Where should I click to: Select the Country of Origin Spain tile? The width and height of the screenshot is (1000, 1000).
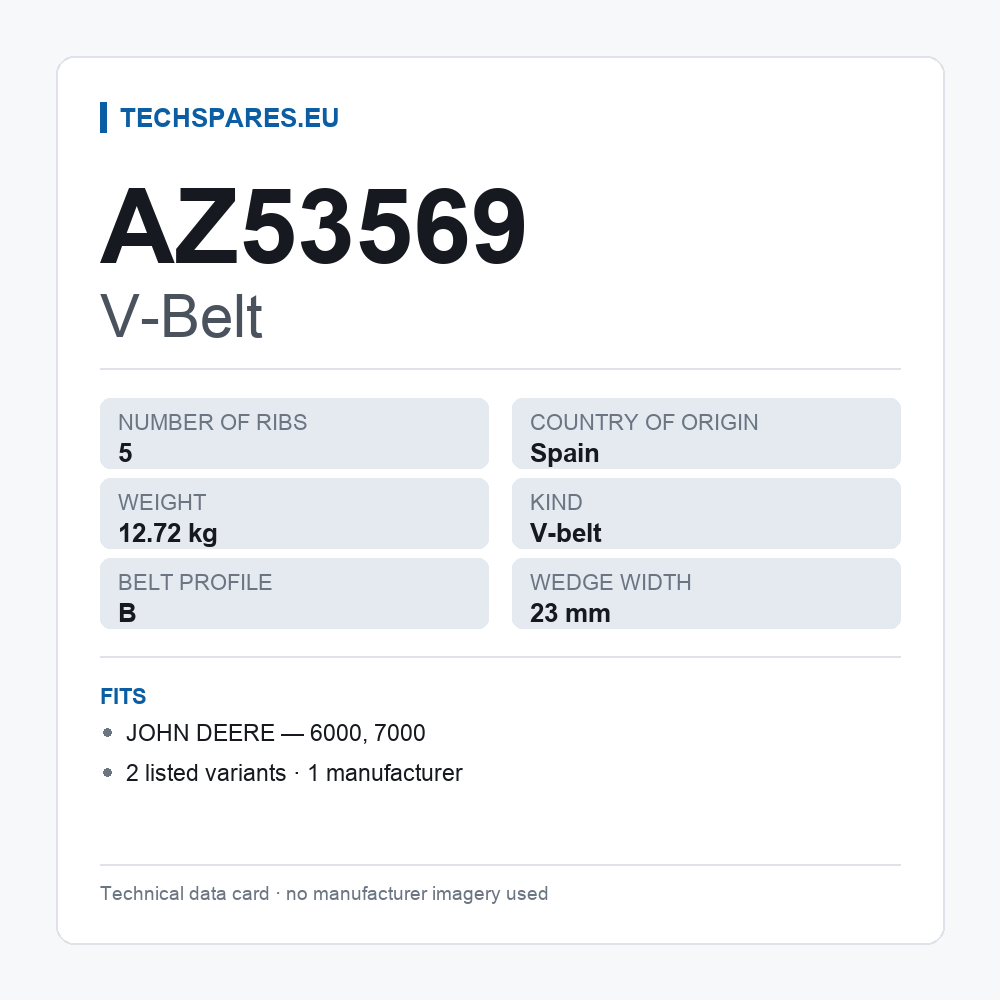[706, 434]
